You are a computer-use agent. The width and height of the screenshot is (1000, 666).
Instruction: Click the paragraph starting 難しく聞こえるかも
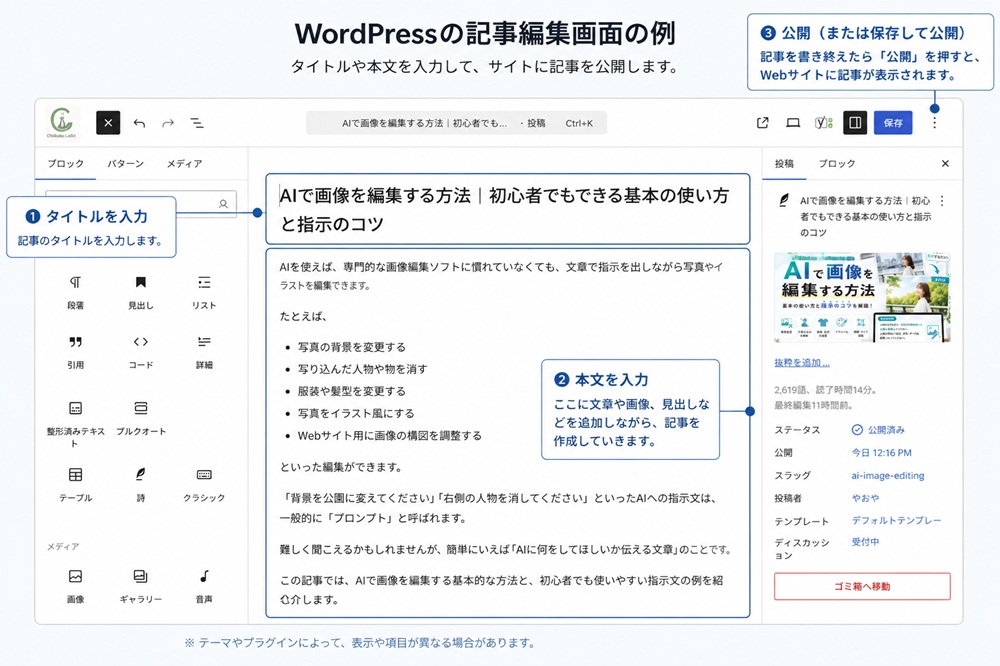506,549
